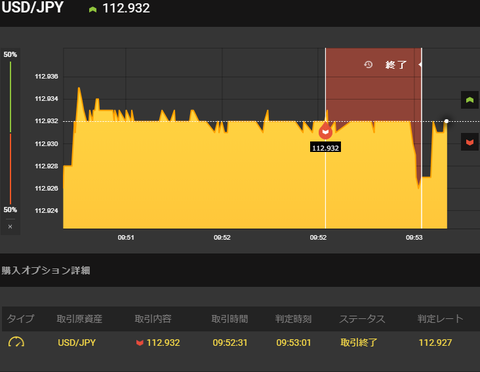The width and height of the screenshot is (480, 372).
Task: Click the 取引内容 column header
Action: tap(153, 319)
